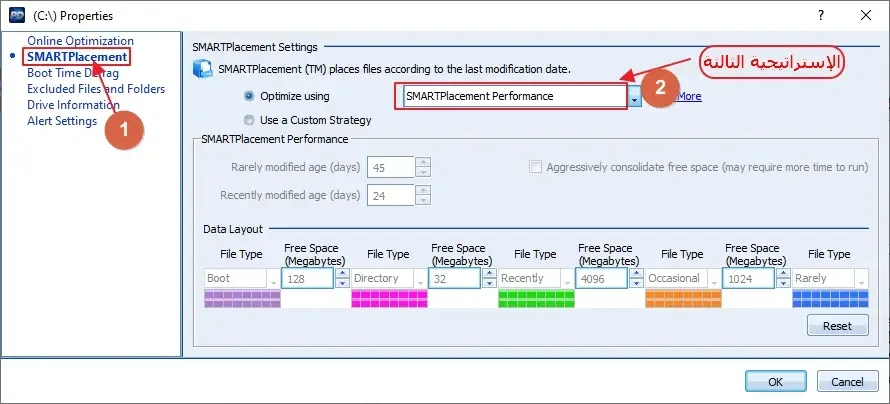The image size is (890, 404).
Task: Close the Properties dialog window
Action: 866,15
